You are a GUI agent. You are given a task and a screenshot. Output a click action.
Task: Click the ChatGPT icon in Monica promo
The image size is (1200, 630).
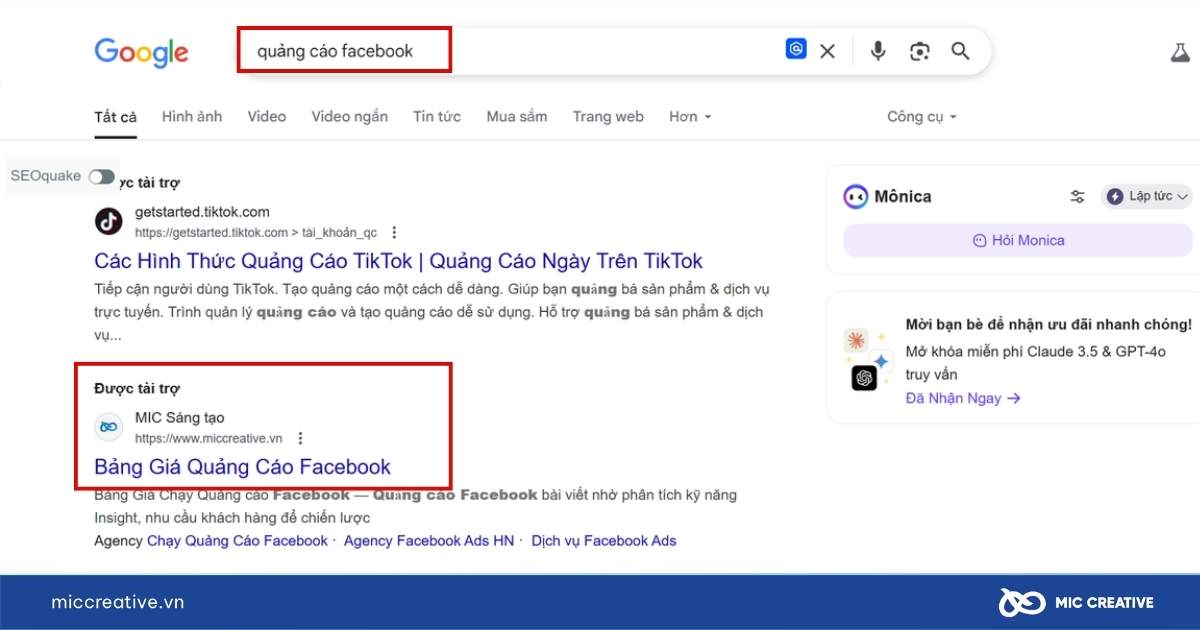tap(864, 377)
